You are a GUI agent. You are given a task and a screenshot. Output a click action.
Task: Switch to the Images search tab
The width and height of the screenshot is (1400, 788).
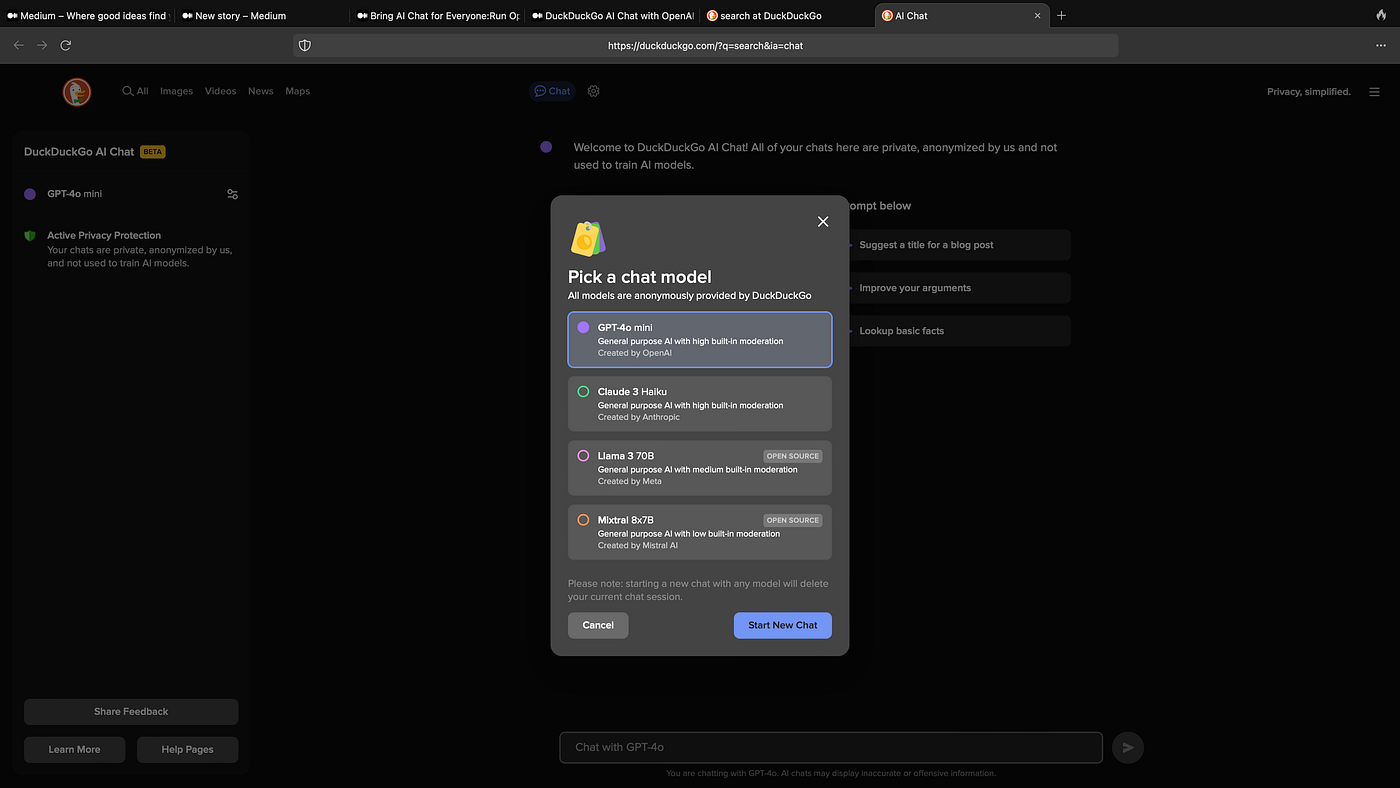pyautogui.click(x=176, y=91)
